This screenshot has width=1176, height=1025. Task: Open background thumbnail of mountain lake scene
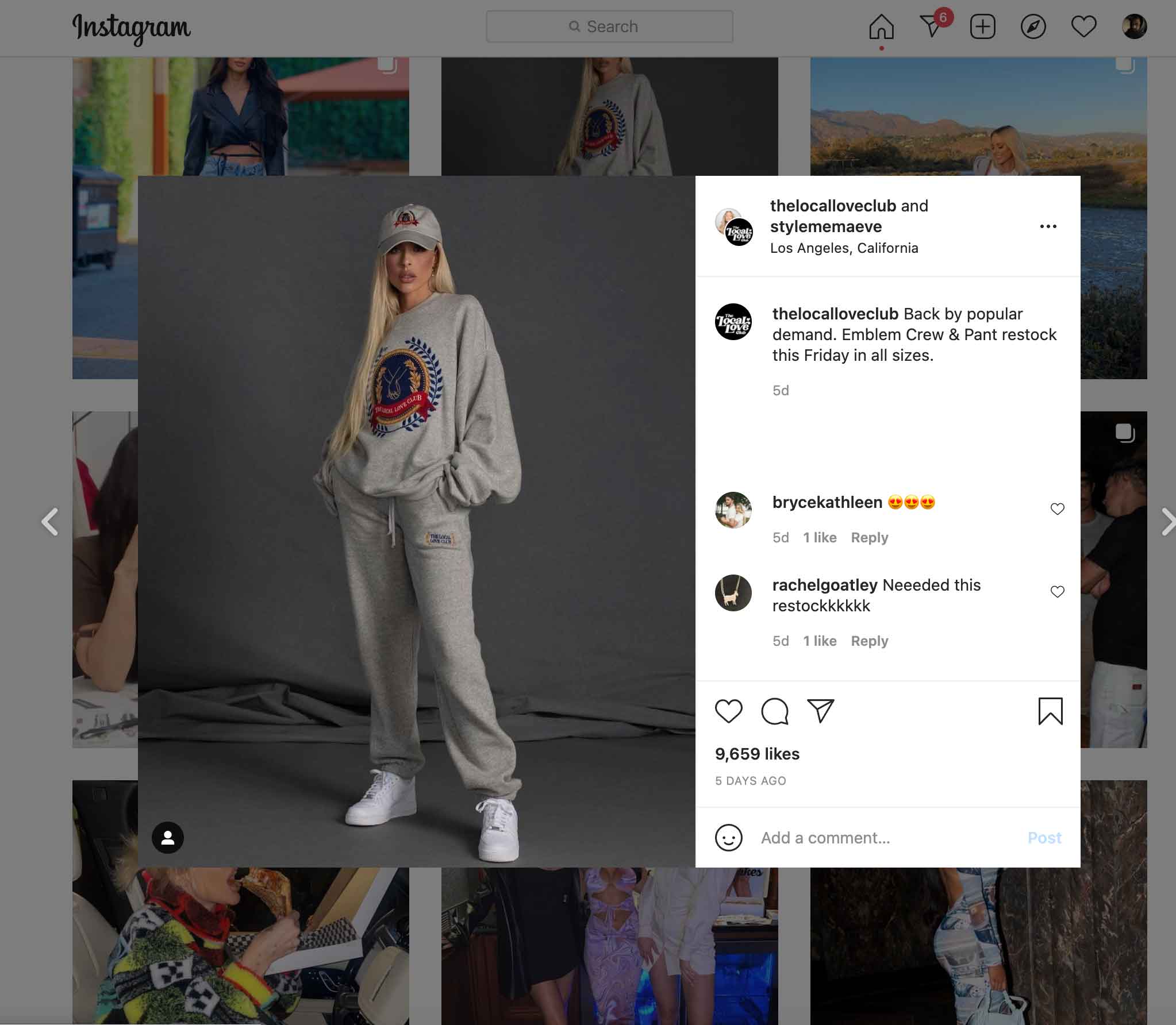(x=979, y=117)
